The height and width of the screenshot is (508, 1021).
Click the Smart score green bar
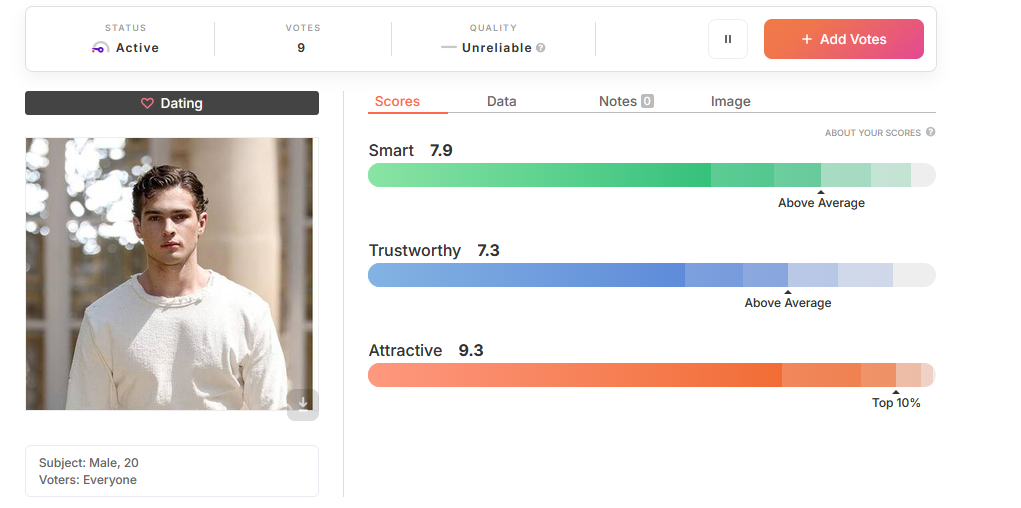[652, 175]
